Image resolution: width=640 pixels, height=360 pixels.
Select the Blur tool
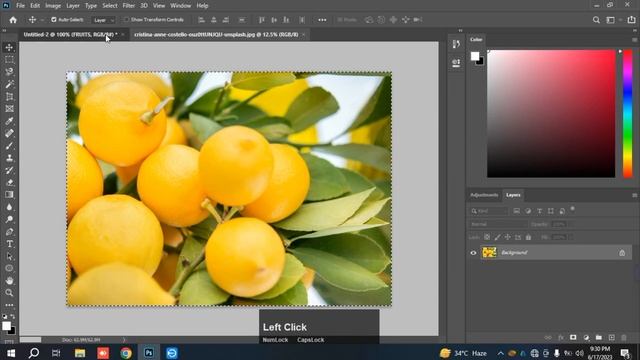point(9,207)
